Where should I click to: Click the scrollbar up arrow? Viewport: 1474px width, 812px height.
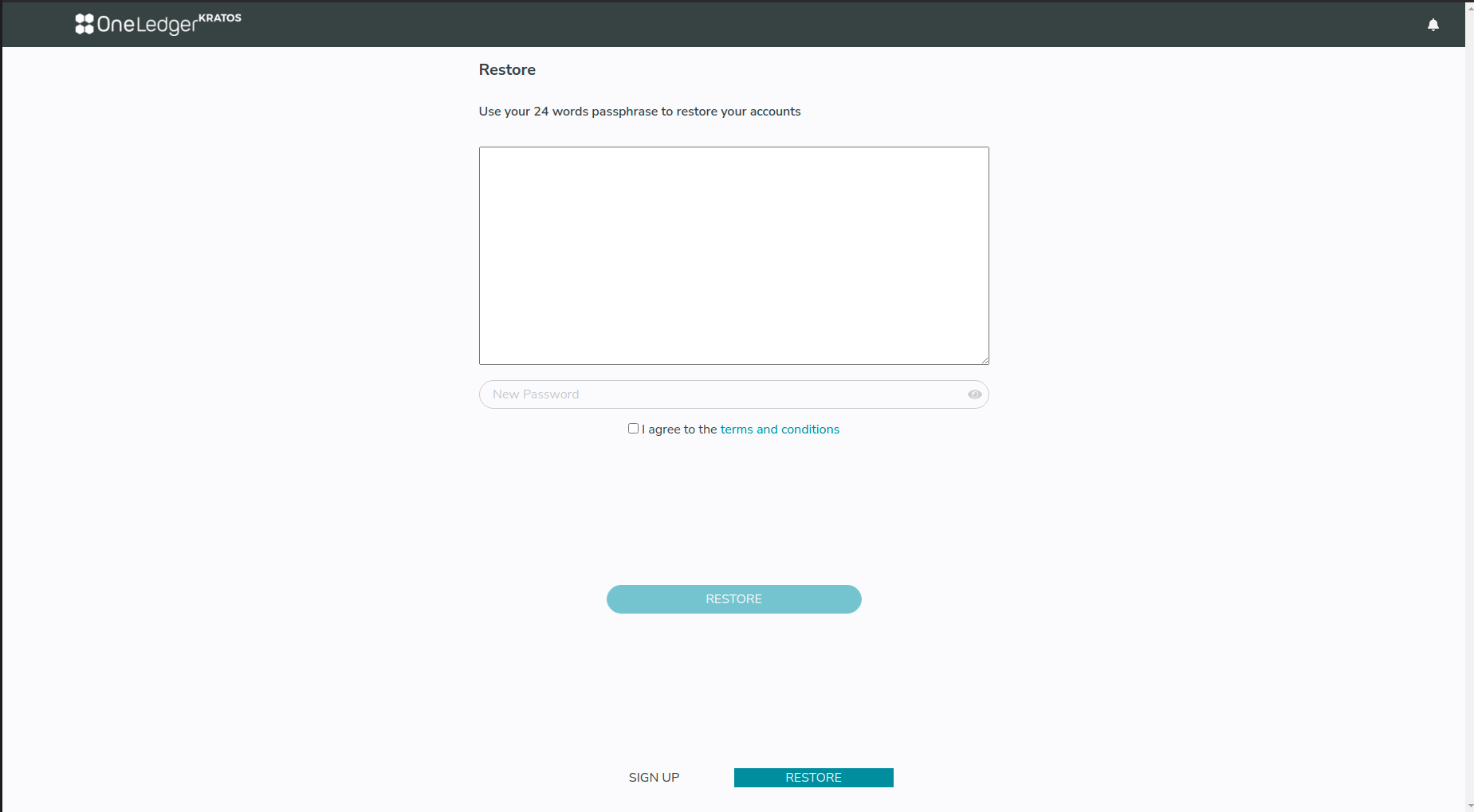1469,7
